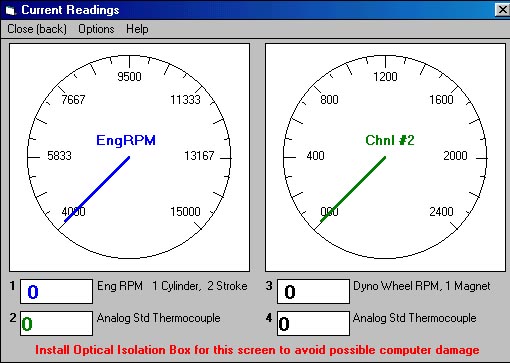Open the Close (back) menu
Viewport: 510px width, 363px height.
[37, 29]
